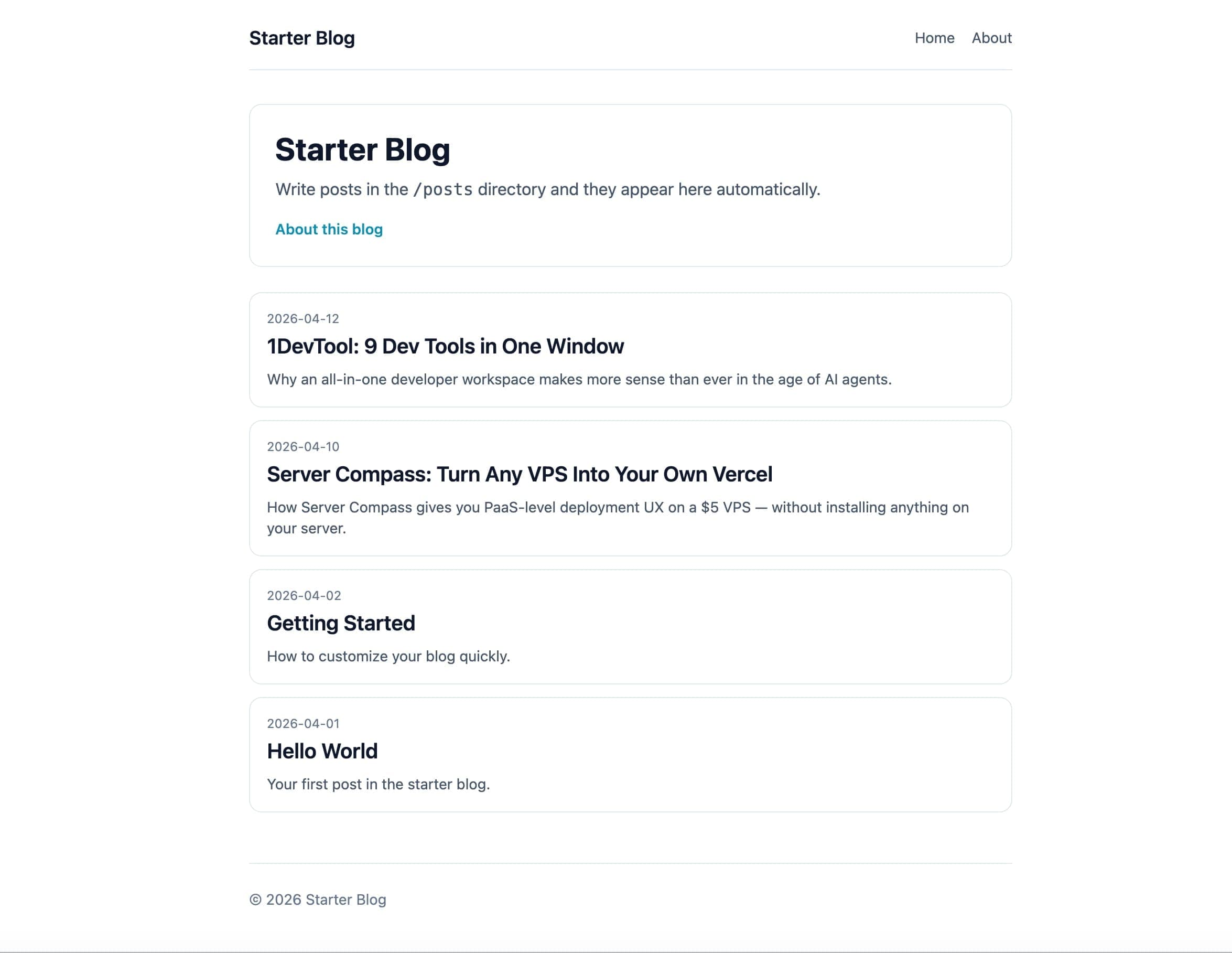Click the 2026-04-02 date label

(x=303, y=595)
